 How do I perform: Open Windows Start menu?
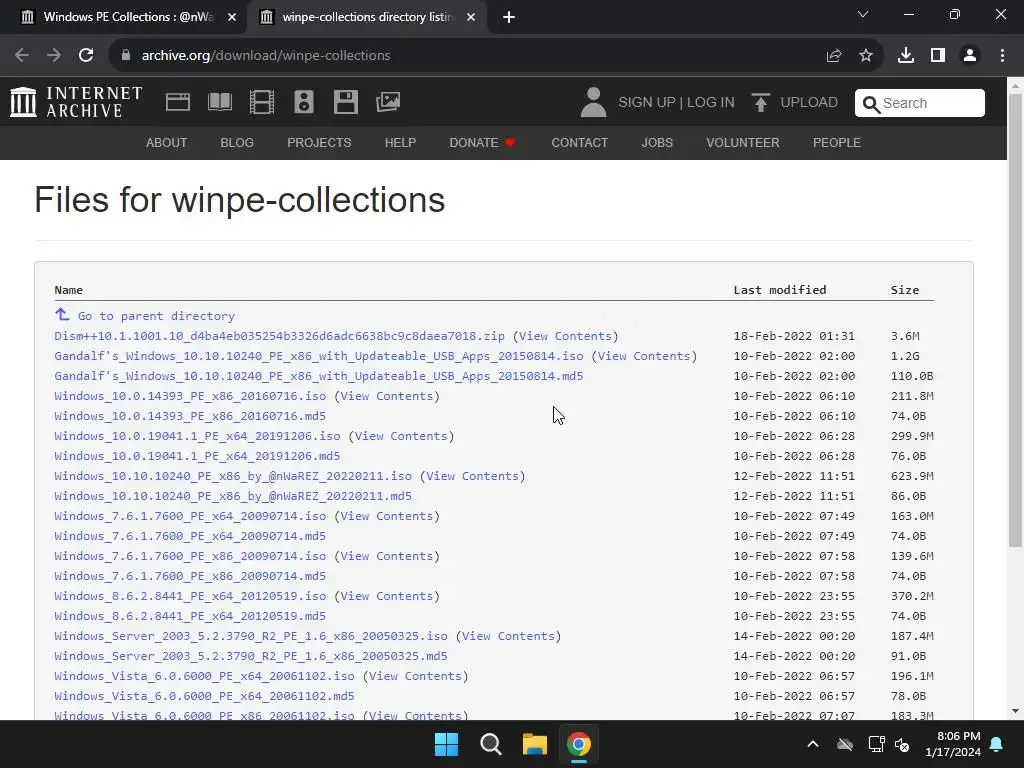click(447, 744)
